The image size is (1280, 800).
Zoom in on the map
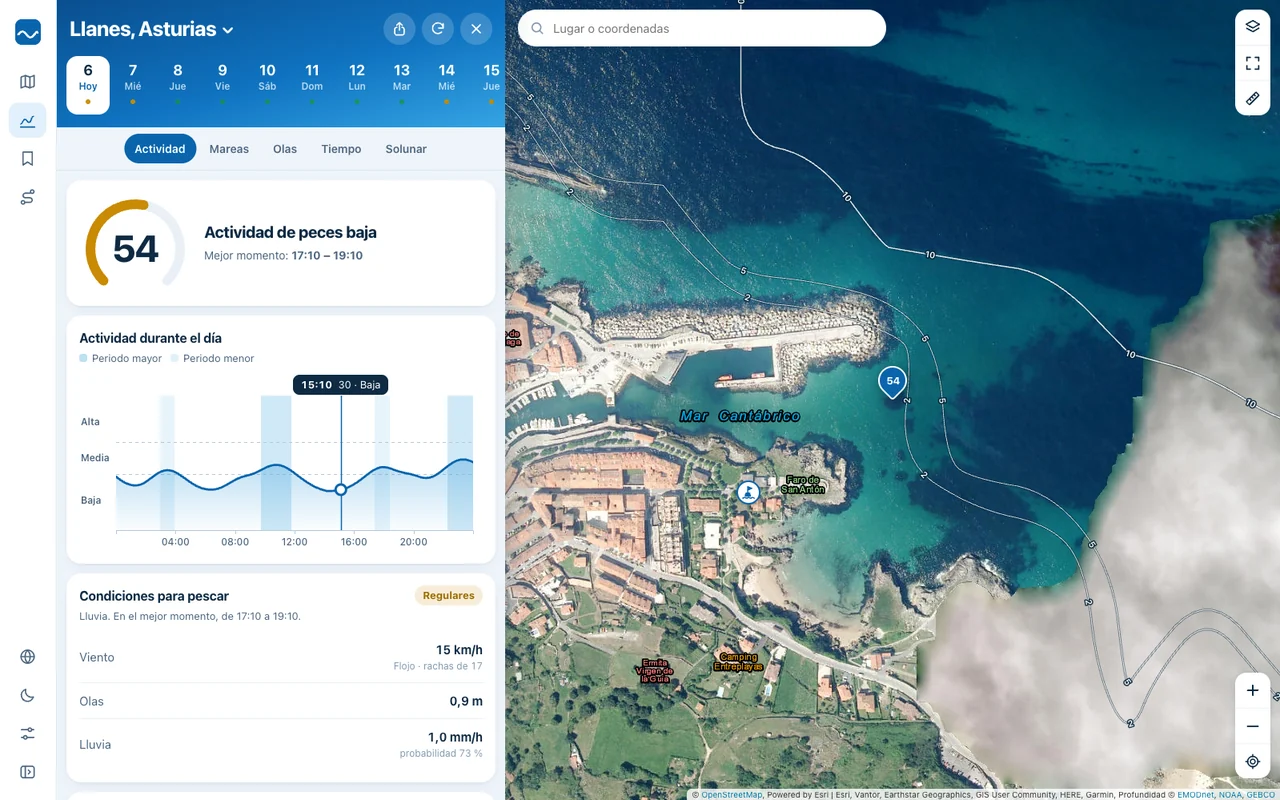1253,690
